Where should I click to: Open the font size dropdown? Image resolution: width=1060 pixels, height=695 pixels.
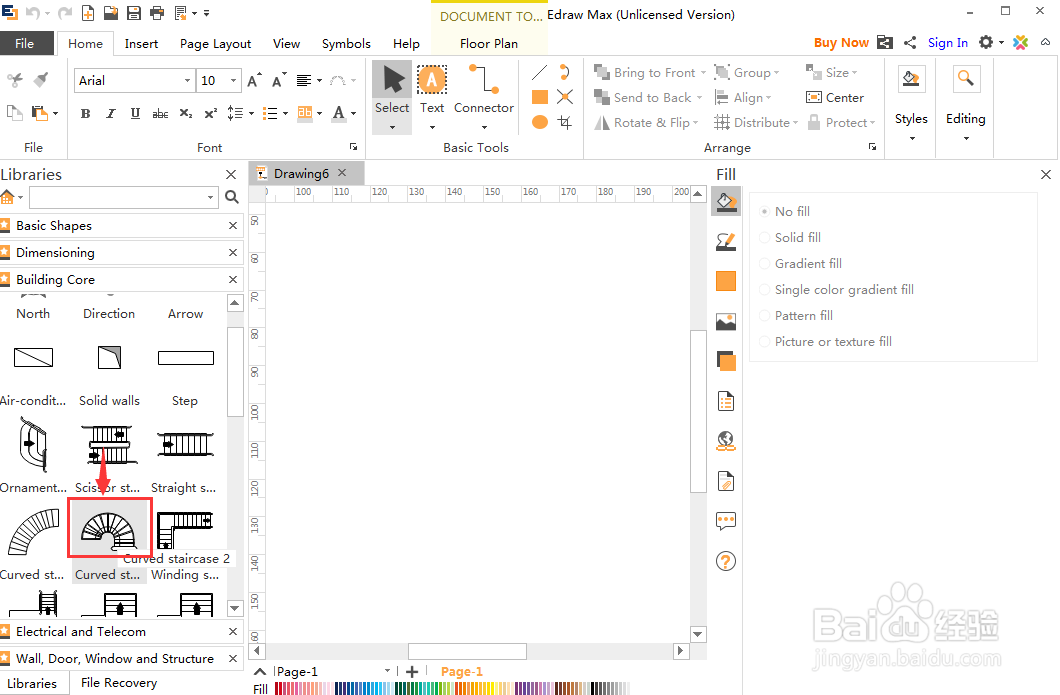233,80
